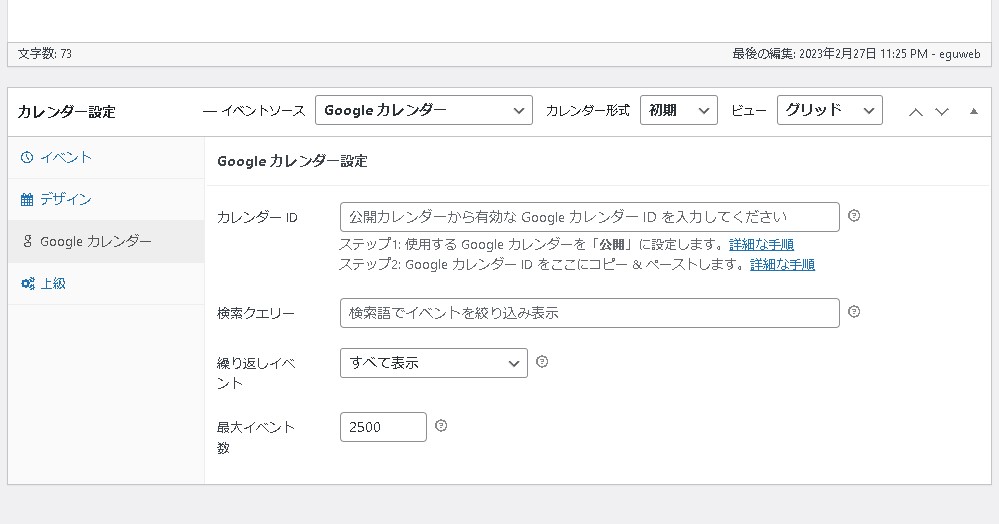Click the gears icon beside 上級 tab
Screen dimensions: 999x524
27,284
